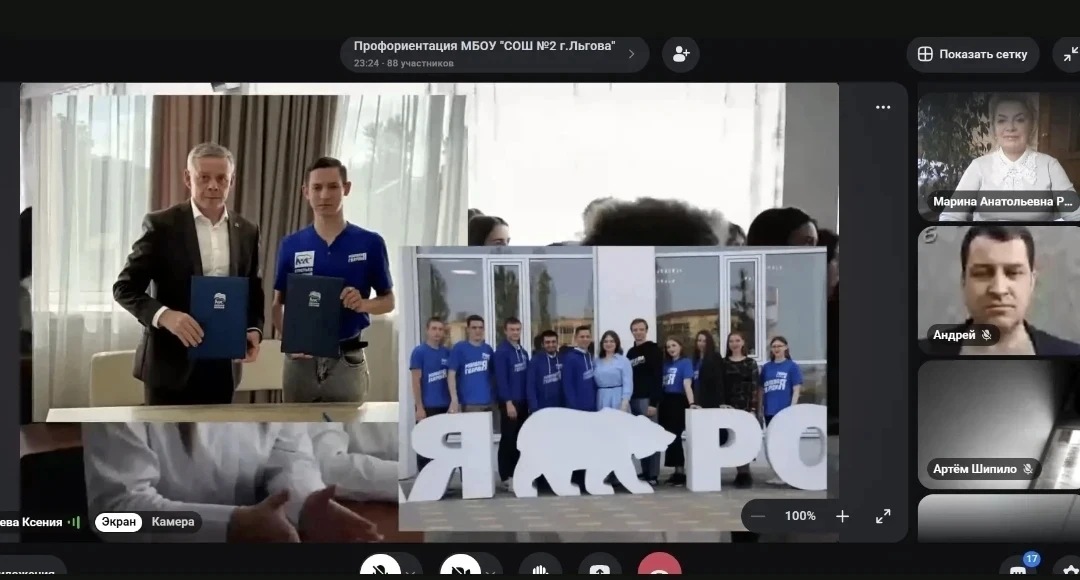
Task: Expand camera options arrow
Action: [x=490, y=572]
